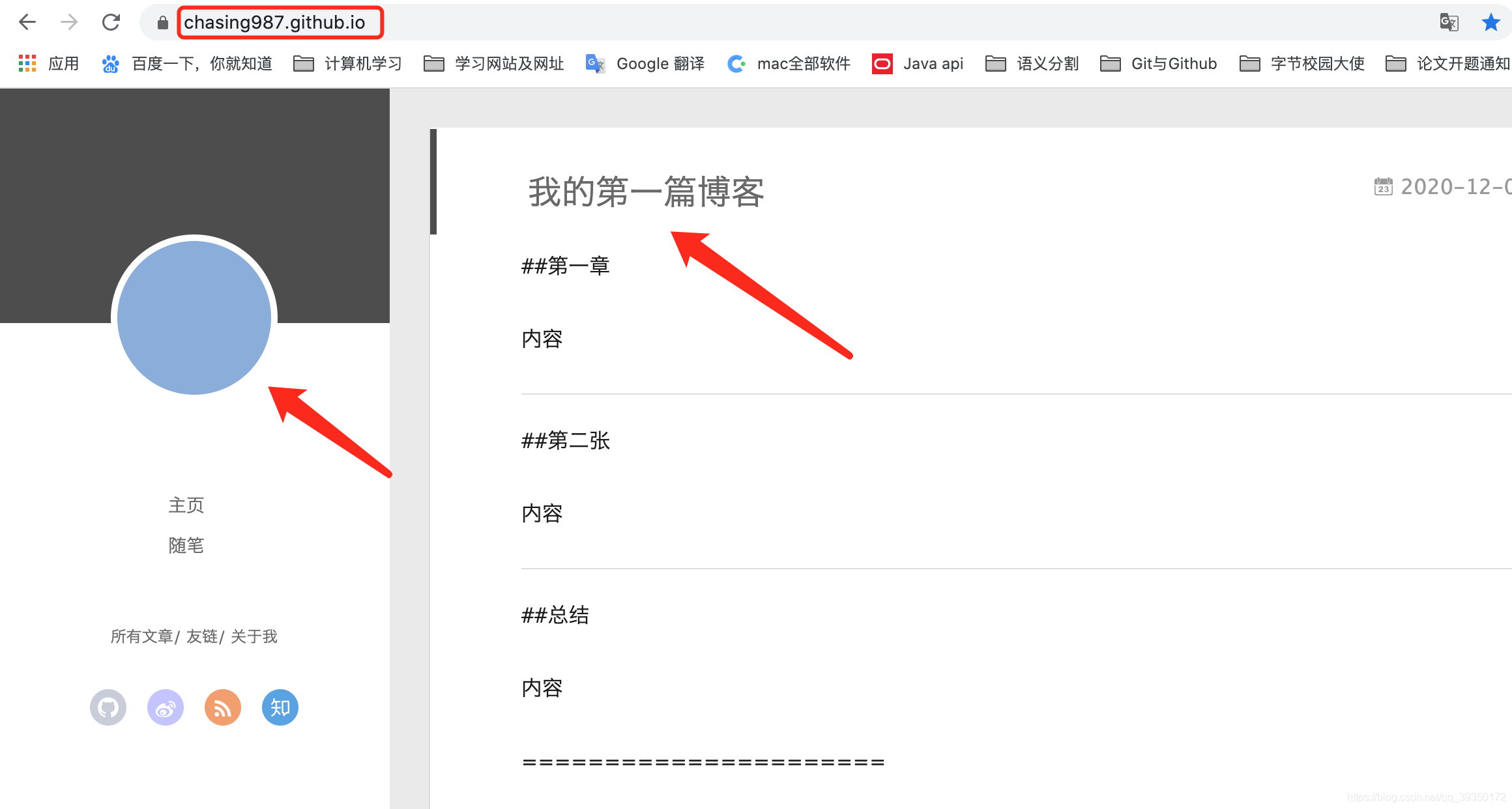1512x809 pixels.
Task: Click the padlock site security icon
Action: 163,23
